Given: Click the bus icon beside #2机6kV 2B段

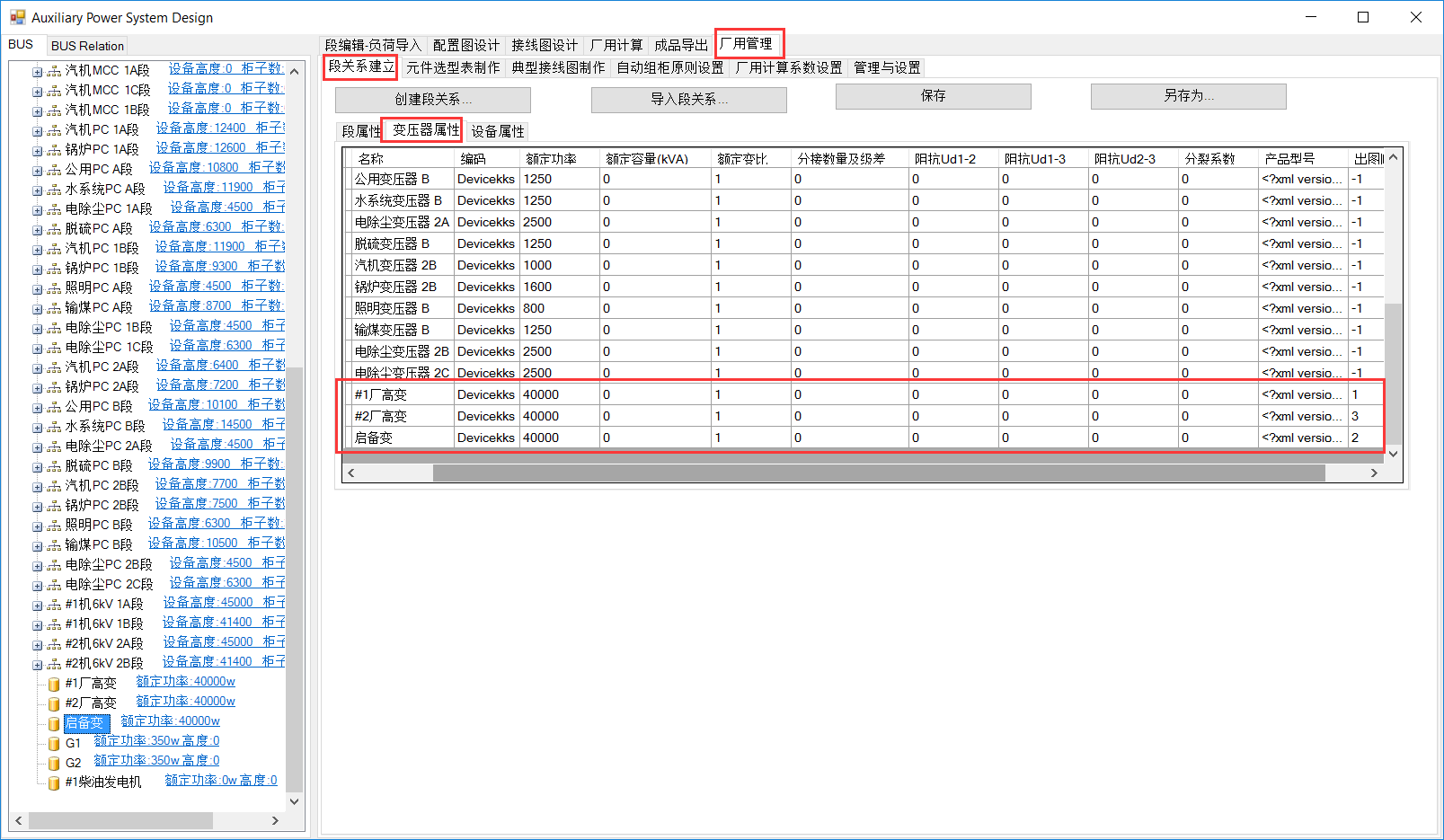Looking at the screenshot, I should [54, 664].
